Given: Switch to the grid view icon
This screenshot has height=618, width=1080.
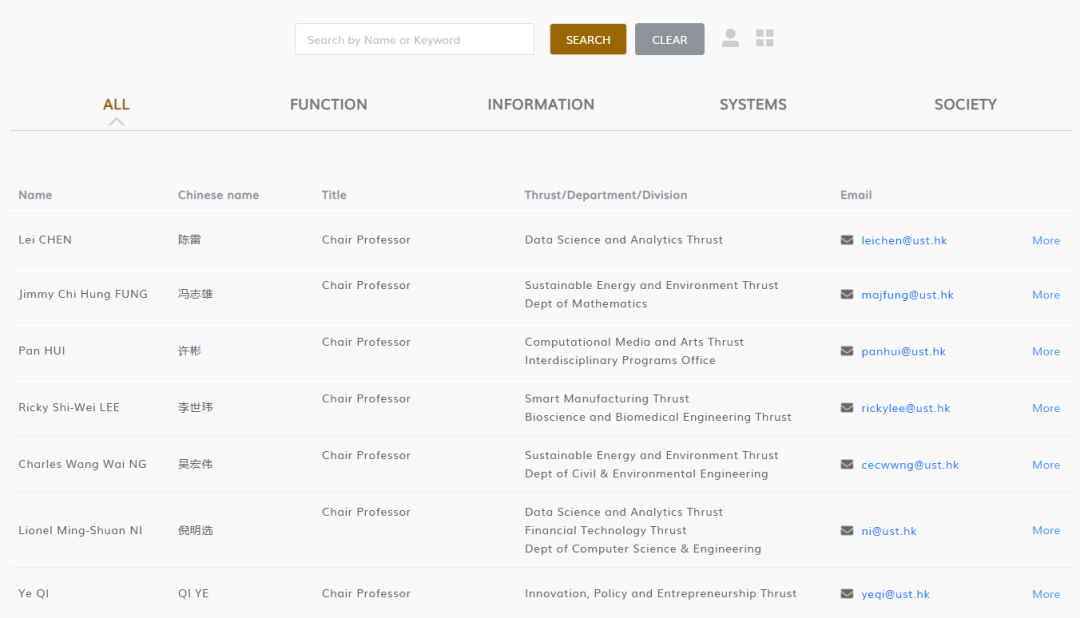Looking at the screenshot, I should (x=765, y=38).
